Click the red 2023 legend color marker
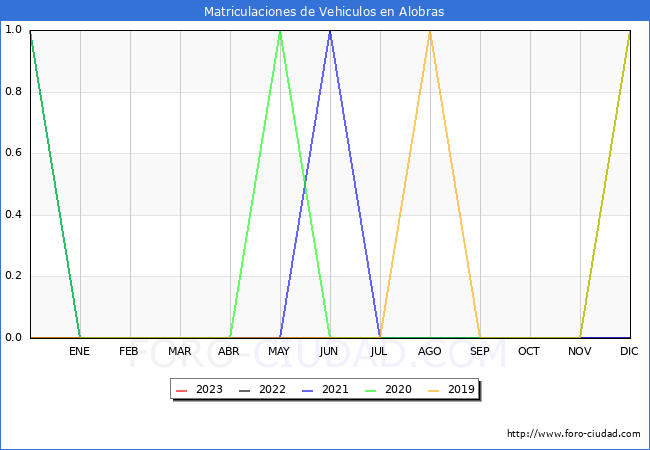650x450 pixels. 182,390
